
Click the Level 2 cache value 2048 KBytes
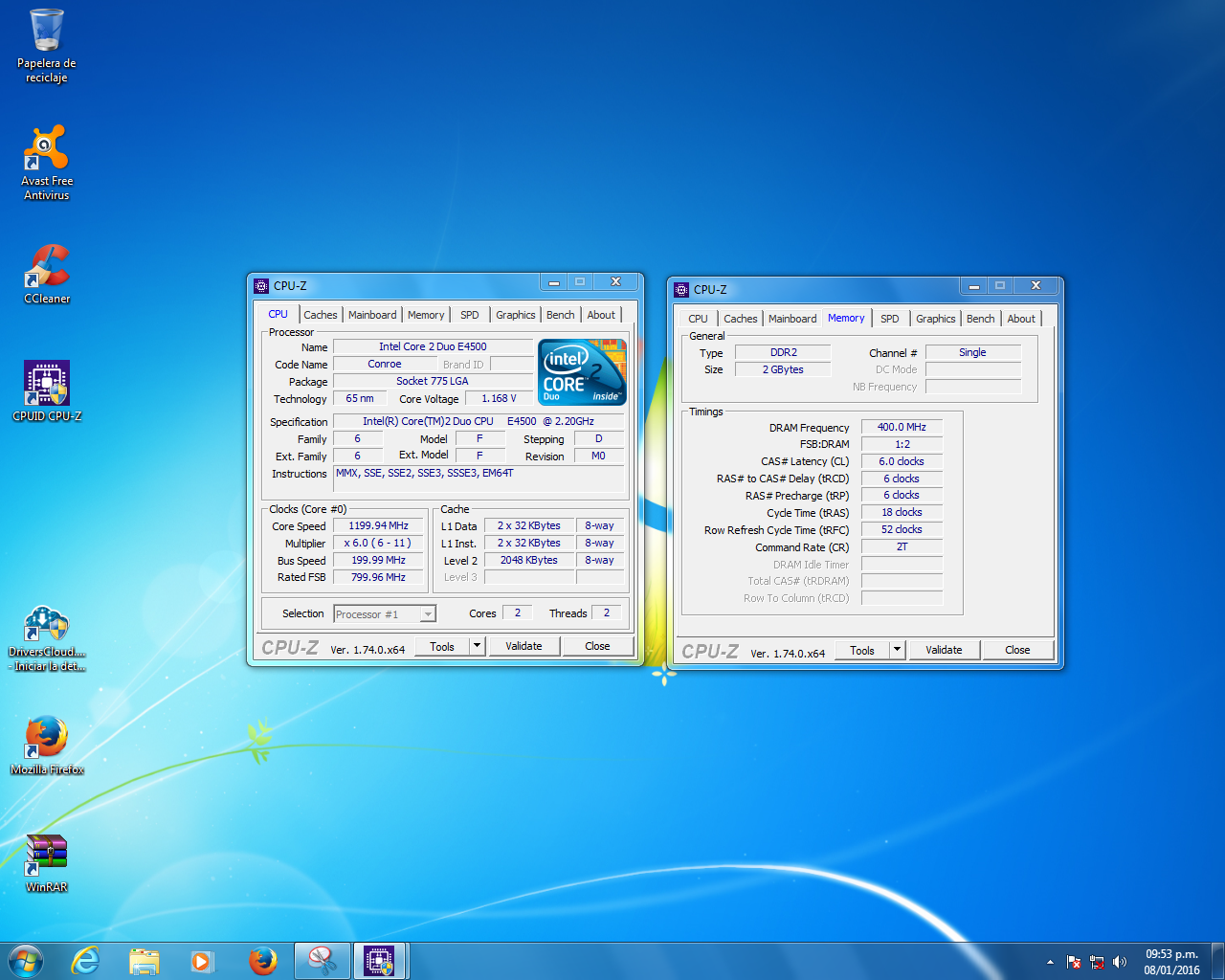528,560
